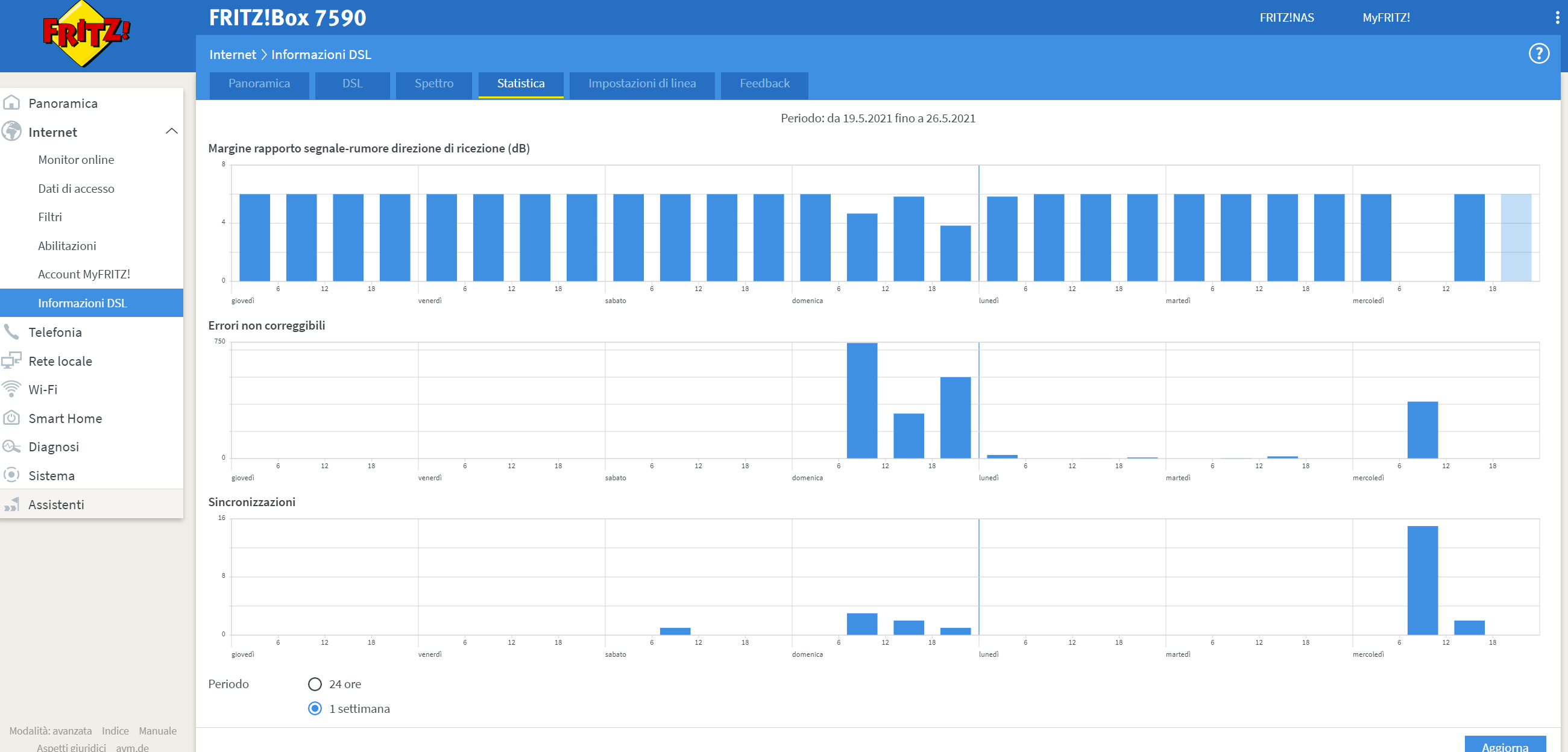Open the help question mark icon
Viewport: 1568px width, 752px height.
tap(1538, 54)
